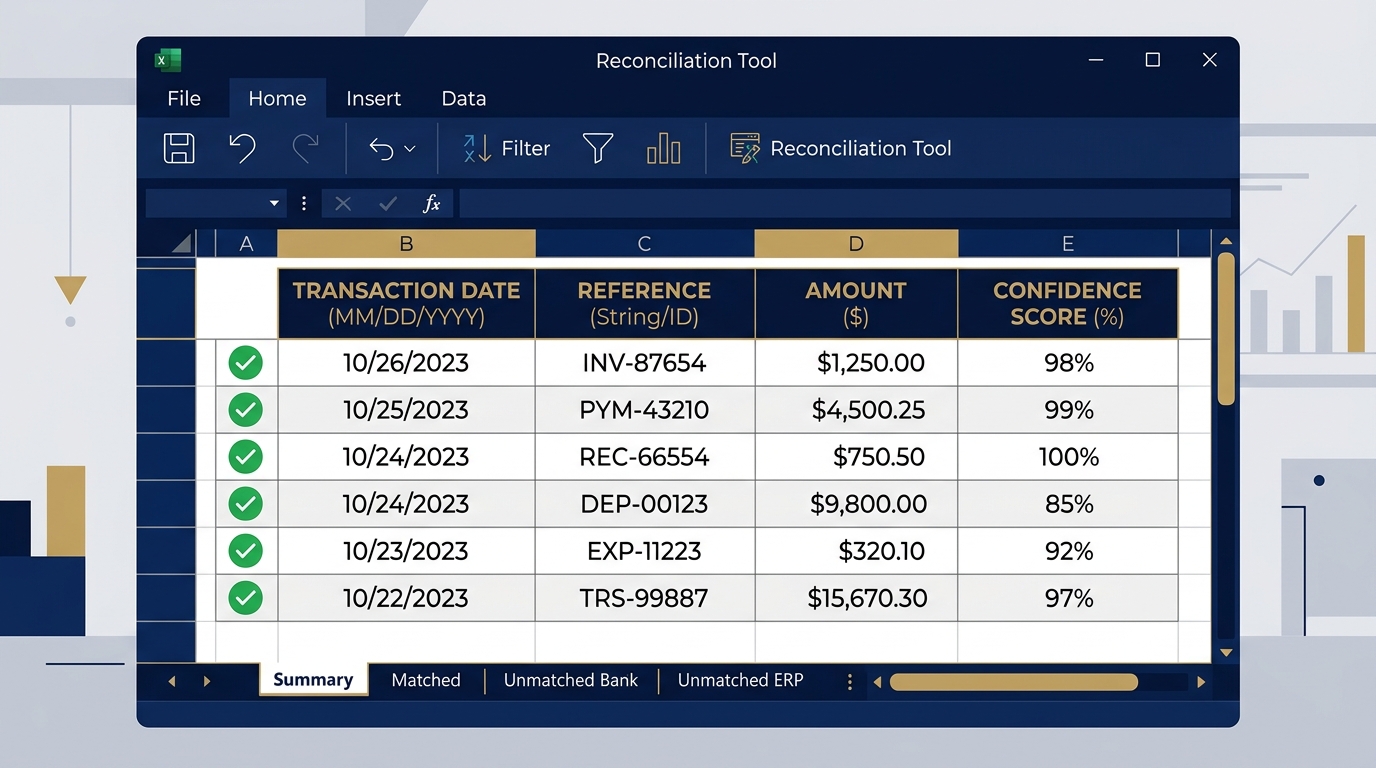Click the bar chart icon
The width and height of the screenshot is (1376, 768).
[x=664, y=148]
